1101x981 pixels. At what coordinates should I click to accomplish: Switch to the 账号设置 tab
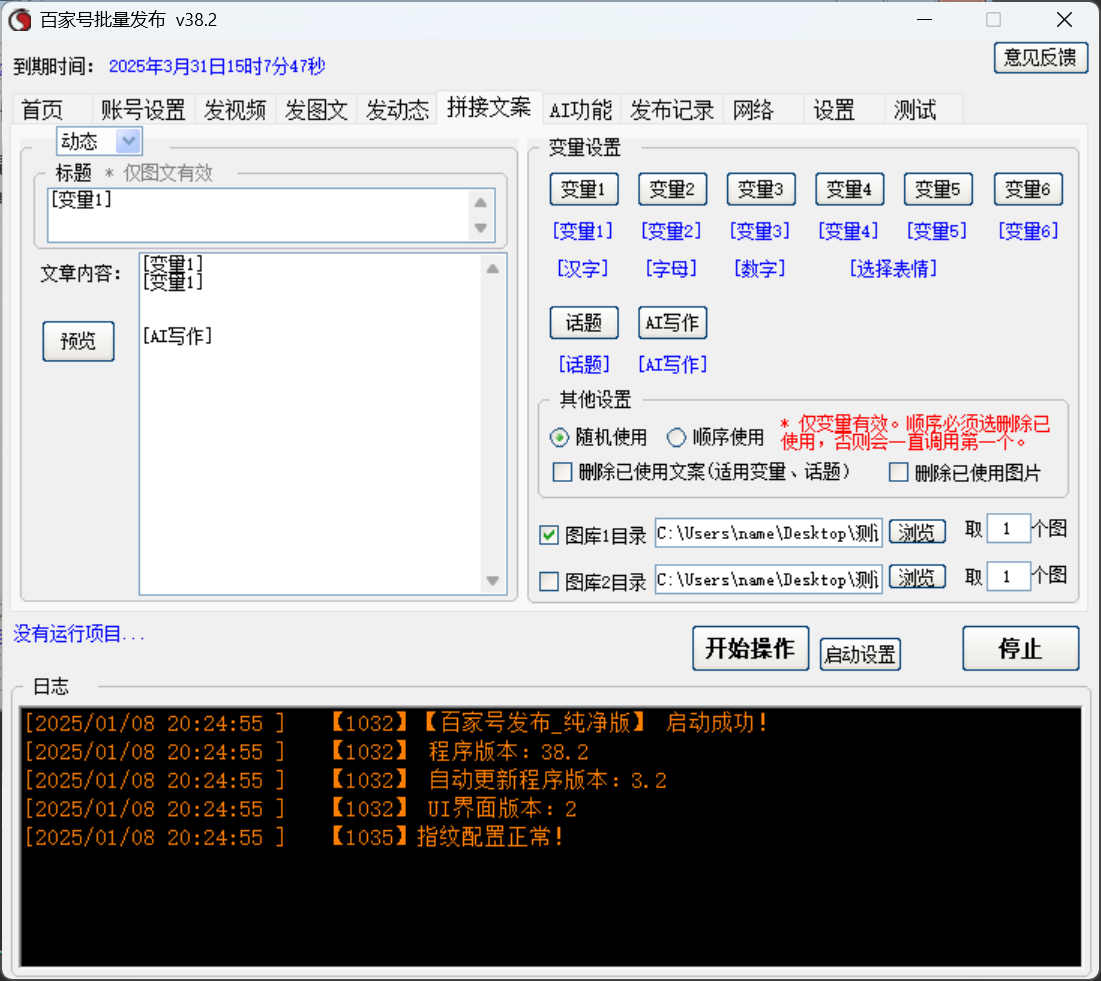click(143, 110)
